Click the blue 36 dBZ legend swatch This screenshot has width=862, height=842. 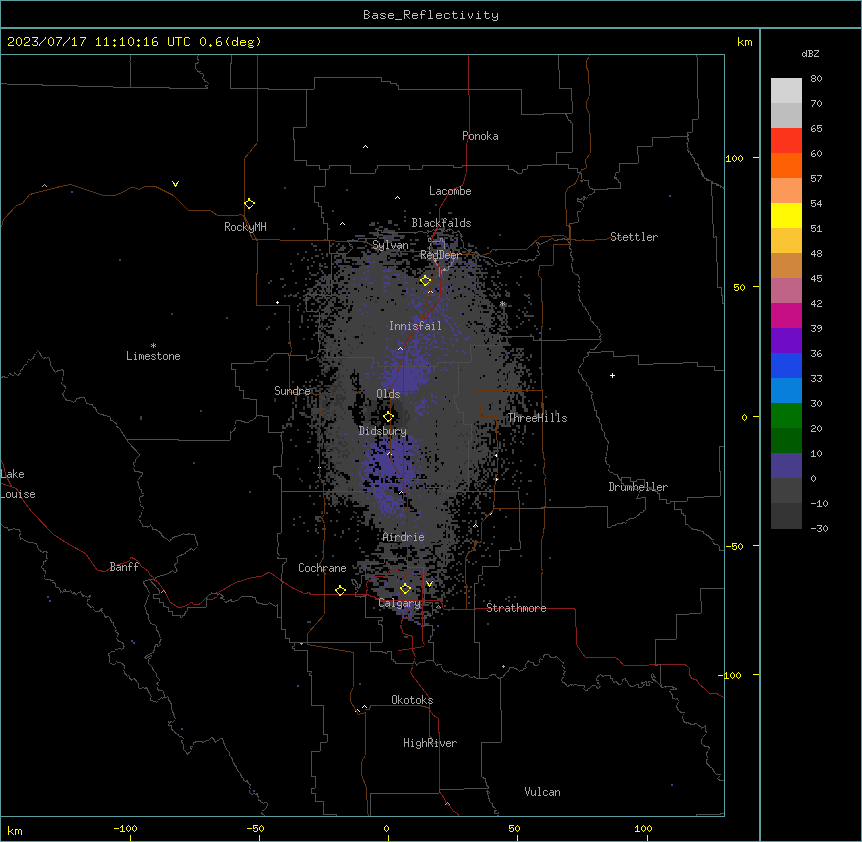point(786,365)
